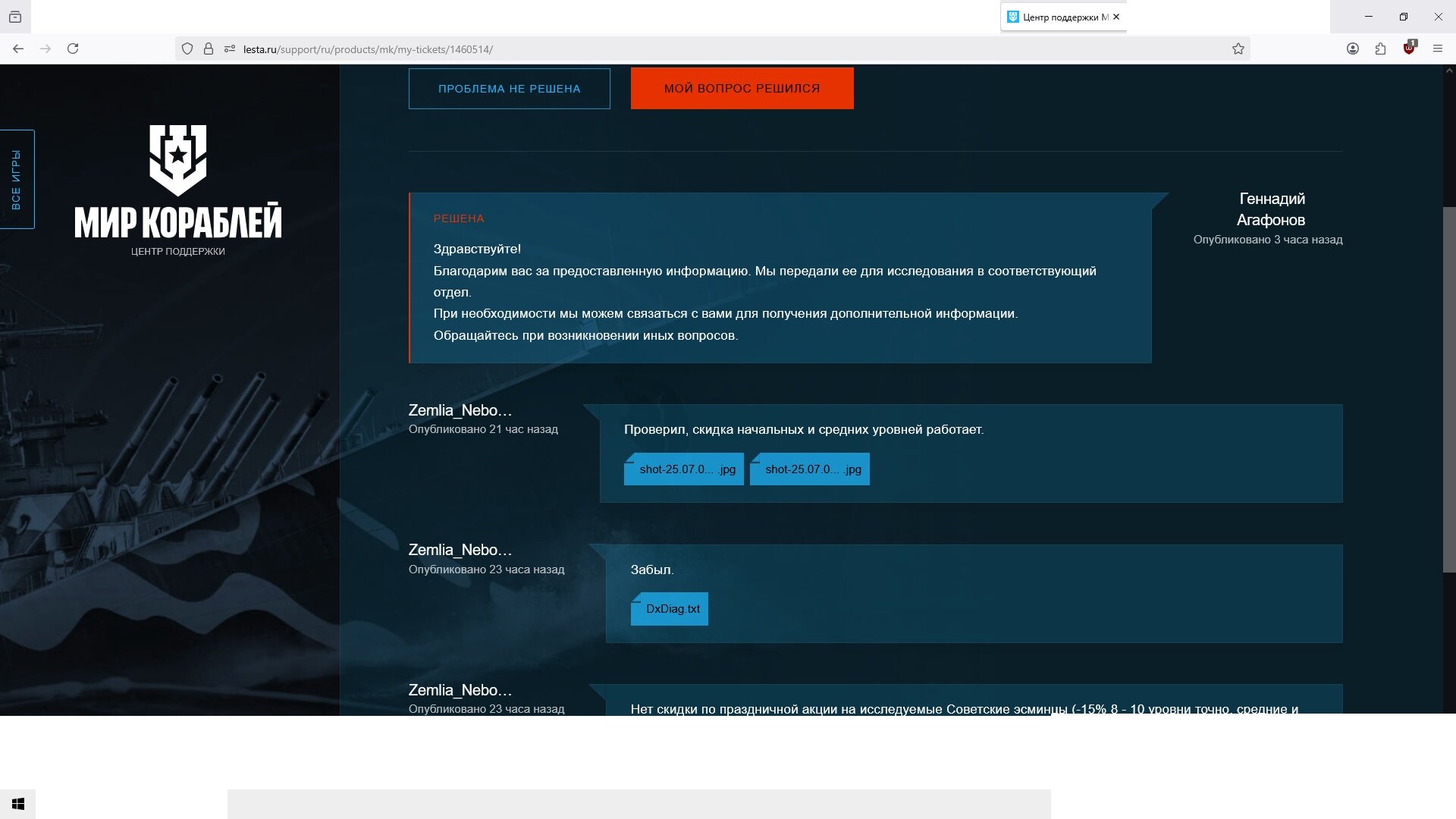Click the Мир Кораблей logo

(x=177, y=190)
